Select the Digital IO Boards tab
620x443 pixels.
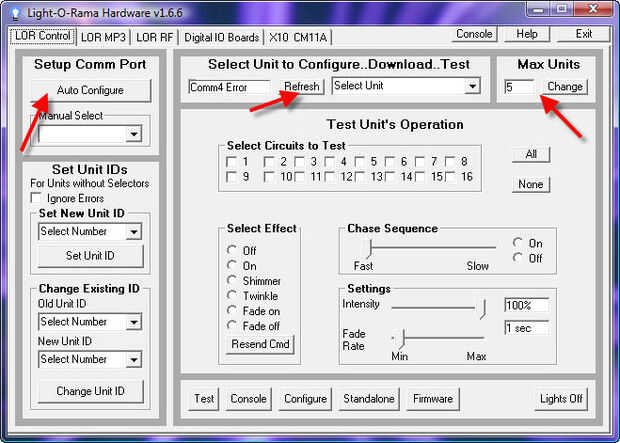[221, 38]
